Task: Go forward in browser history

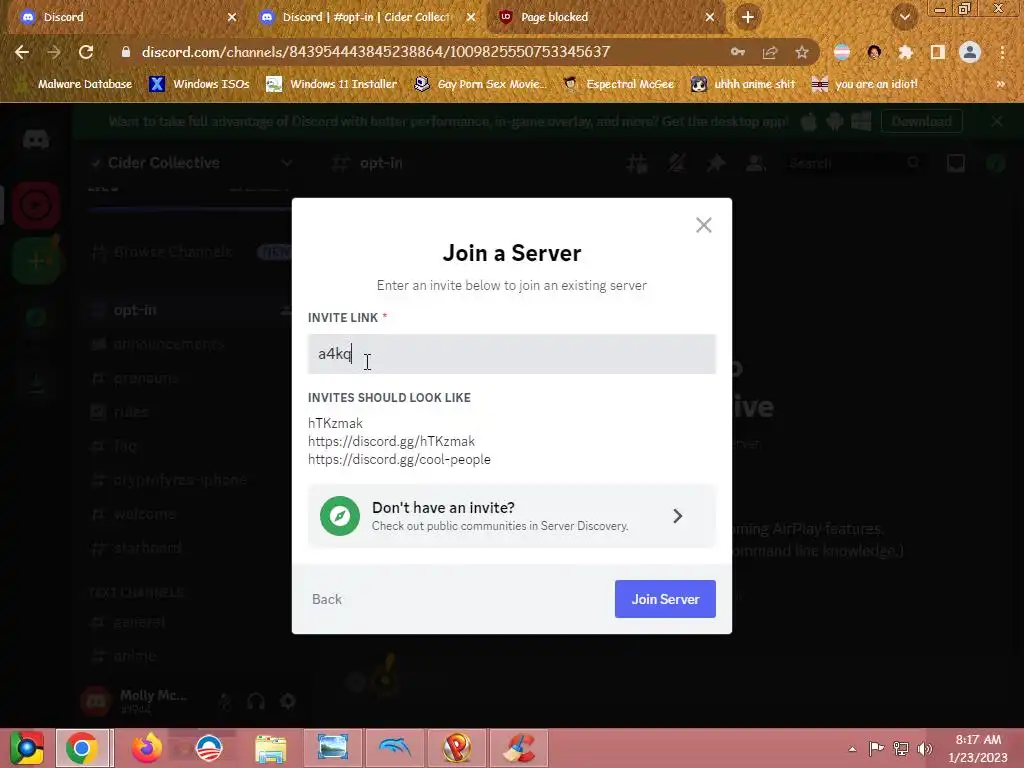Action: [x=54, y=52]
